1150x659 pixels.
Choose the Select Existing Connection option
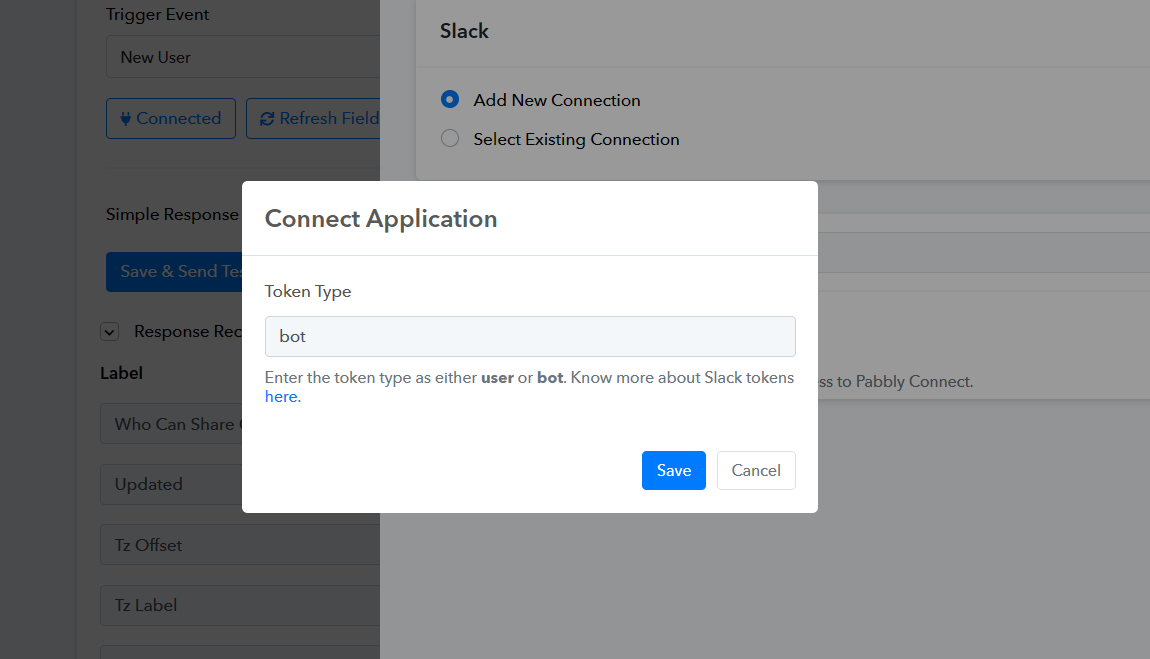[450, 138]
